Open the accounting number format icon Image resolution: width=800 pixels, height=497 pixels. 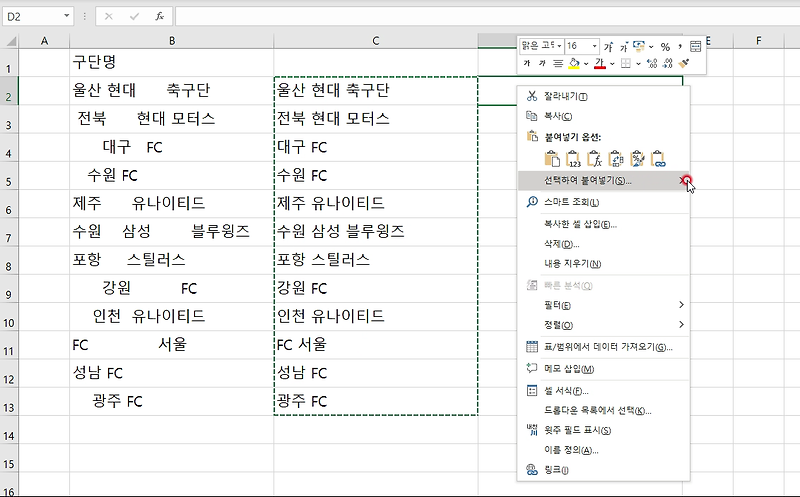639,46
